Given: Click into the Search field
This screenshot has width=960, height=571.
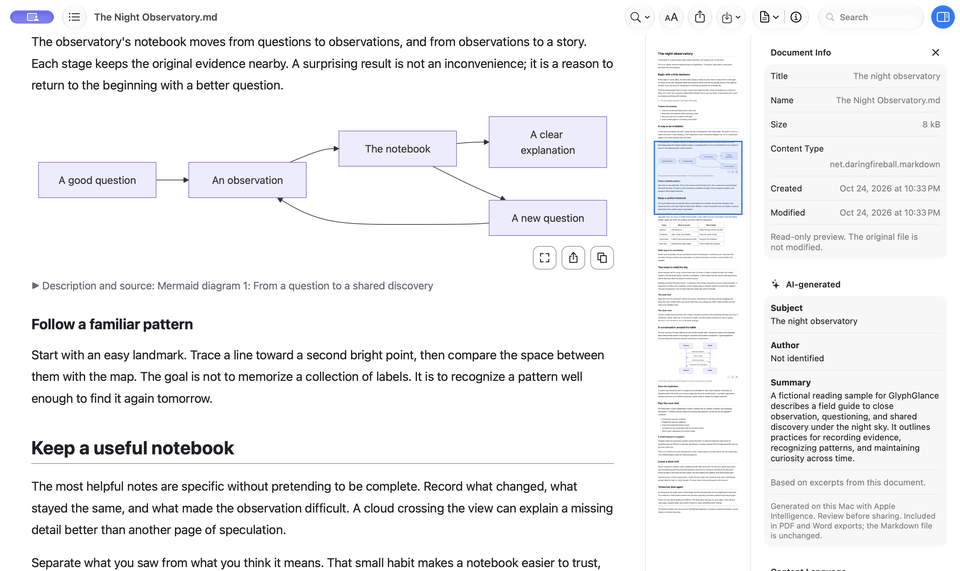Looking at the screenshot, I should click(x=872, y=17).
